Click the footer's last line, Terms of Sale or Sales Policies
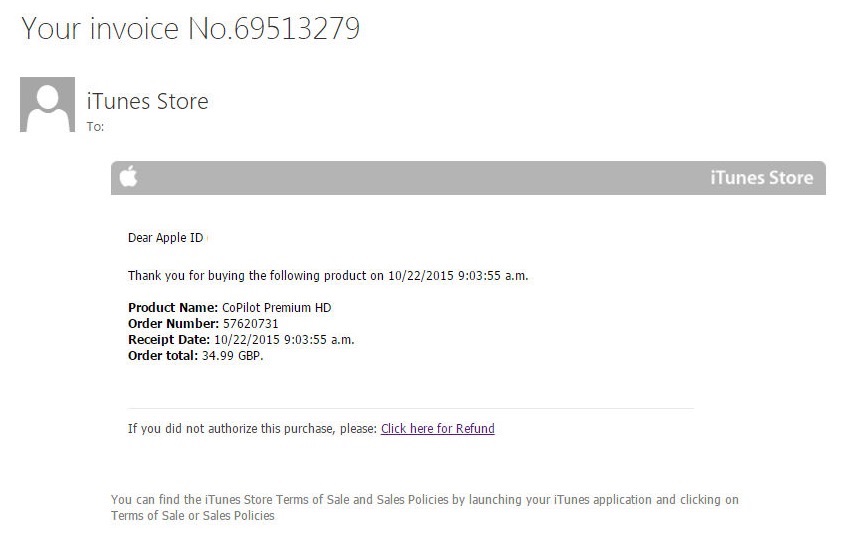841x554 pixels. [192, 516]
